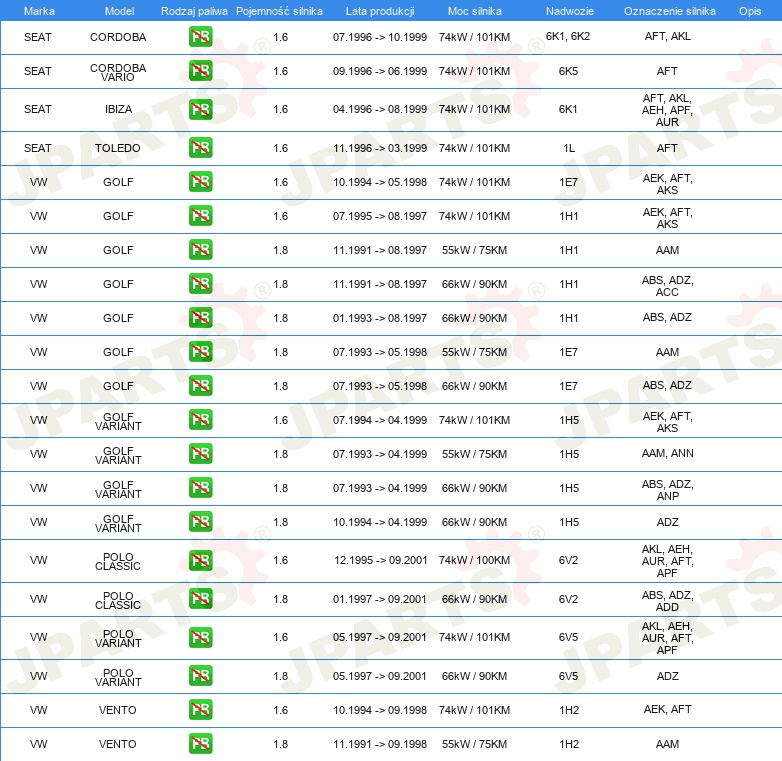Click date range 10.1994 -> 05.1998
The image size is (782, 761).
click(x=380, y=182)
